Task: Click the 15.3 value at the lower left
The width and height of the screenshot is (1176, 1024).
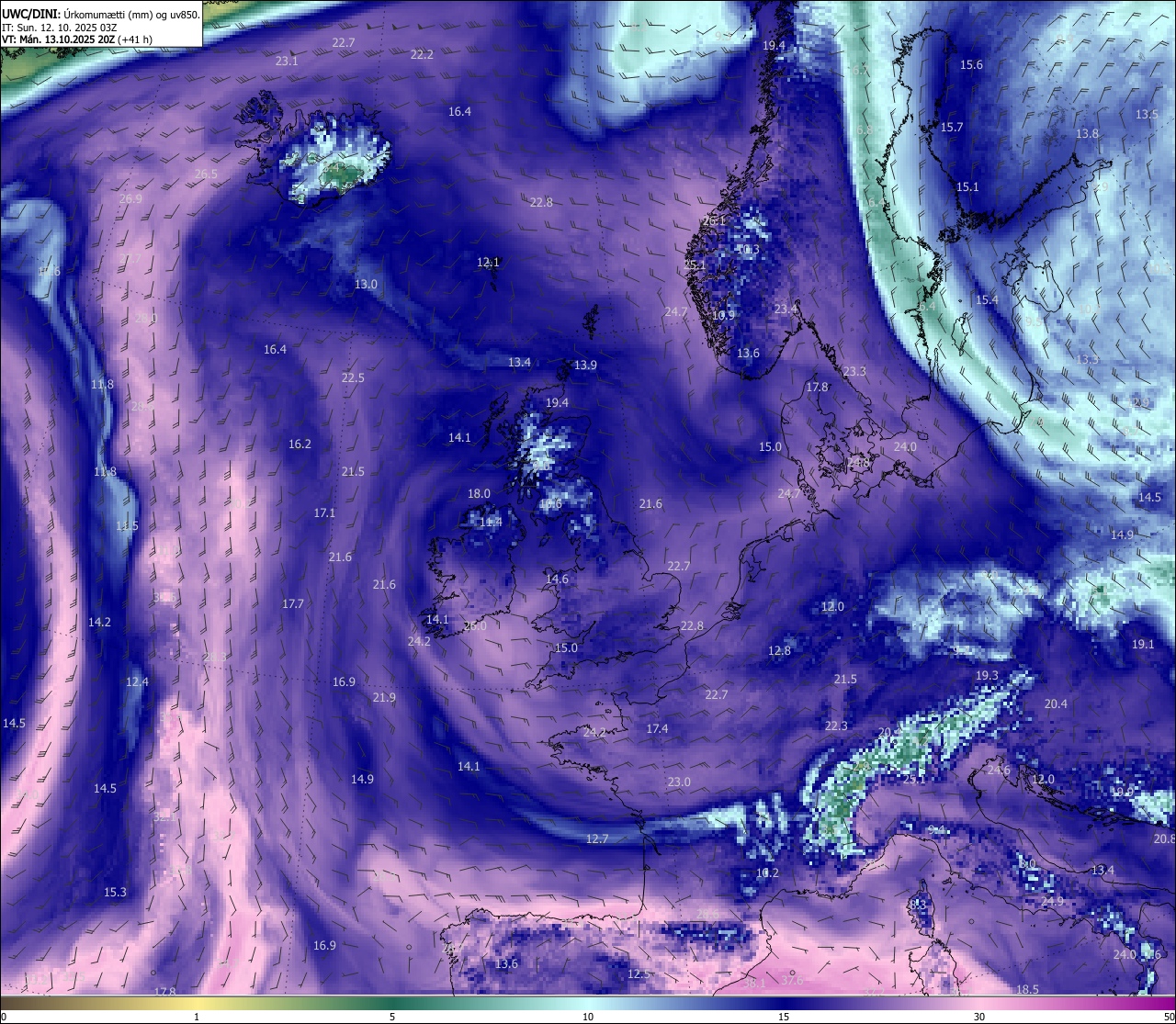Action: (115, 892)
